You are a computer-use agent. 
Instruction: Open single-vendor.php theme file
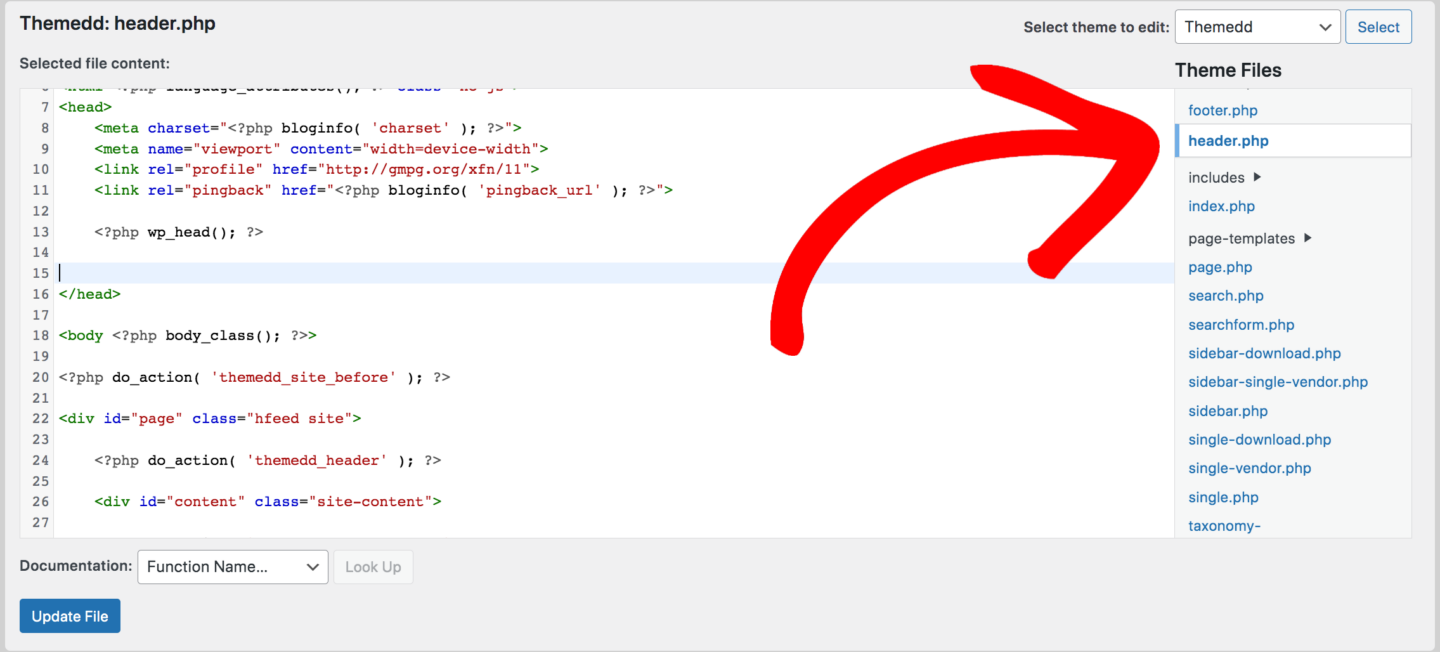[1249, 468]
